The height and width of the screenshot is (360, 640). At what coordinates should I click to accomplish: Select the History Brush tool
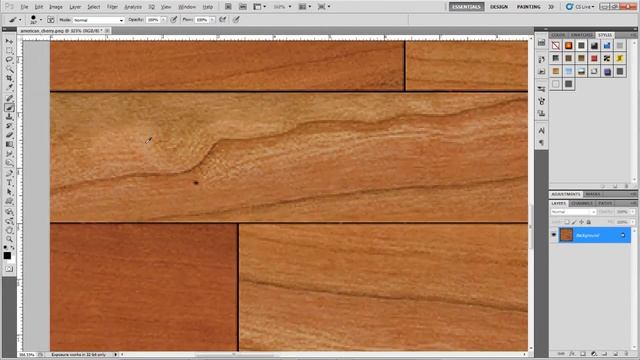click(x=9, y=126)
